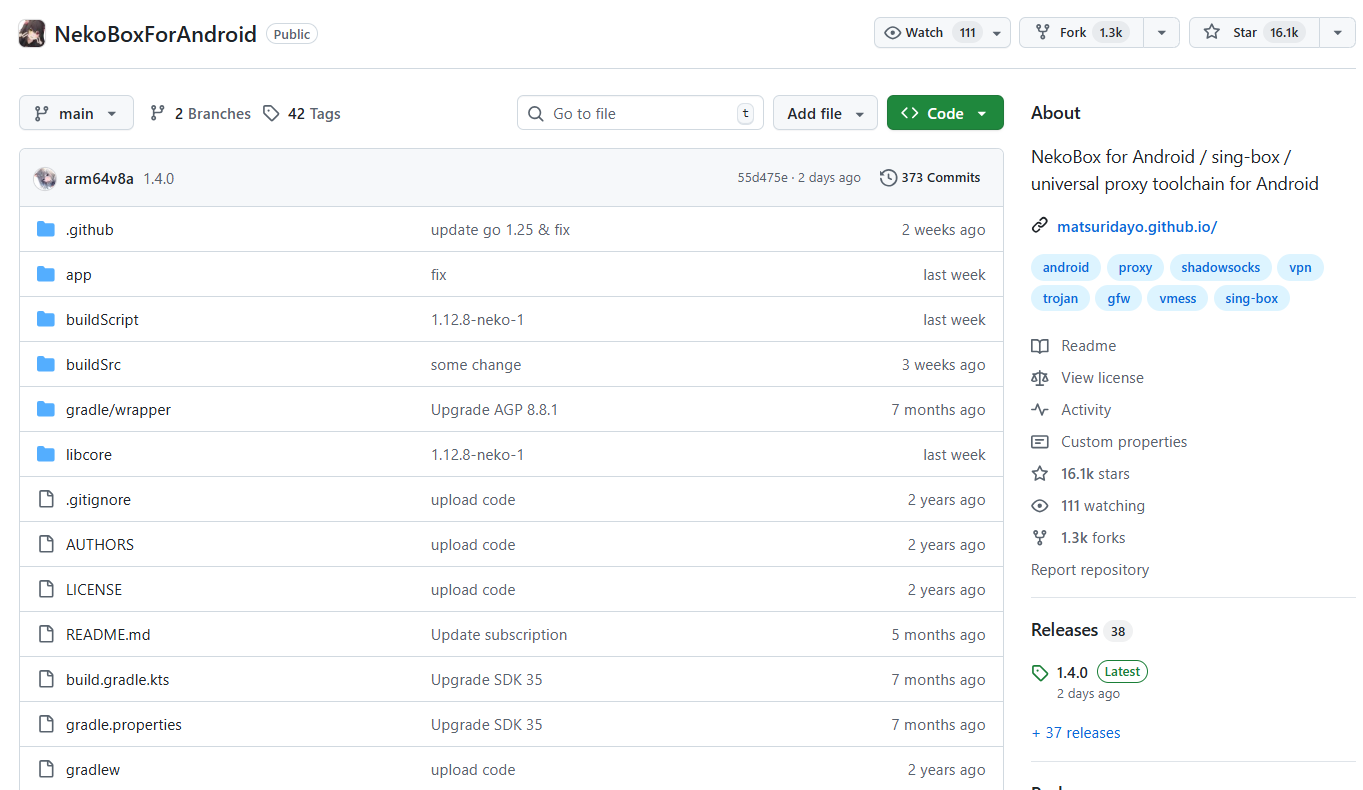Open the buildScript folder
This screenshot has width=1363, height=790.
click(102, 319)
